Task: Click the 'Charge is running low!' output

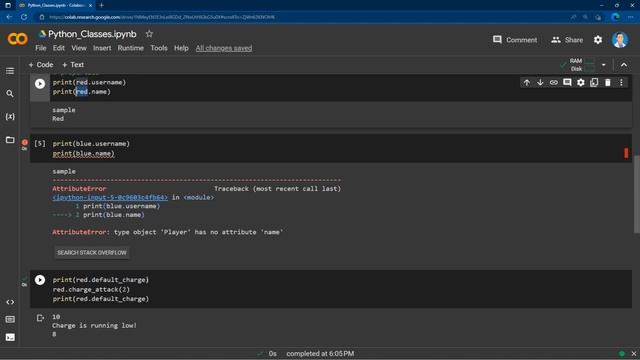Action: point(94,325)
